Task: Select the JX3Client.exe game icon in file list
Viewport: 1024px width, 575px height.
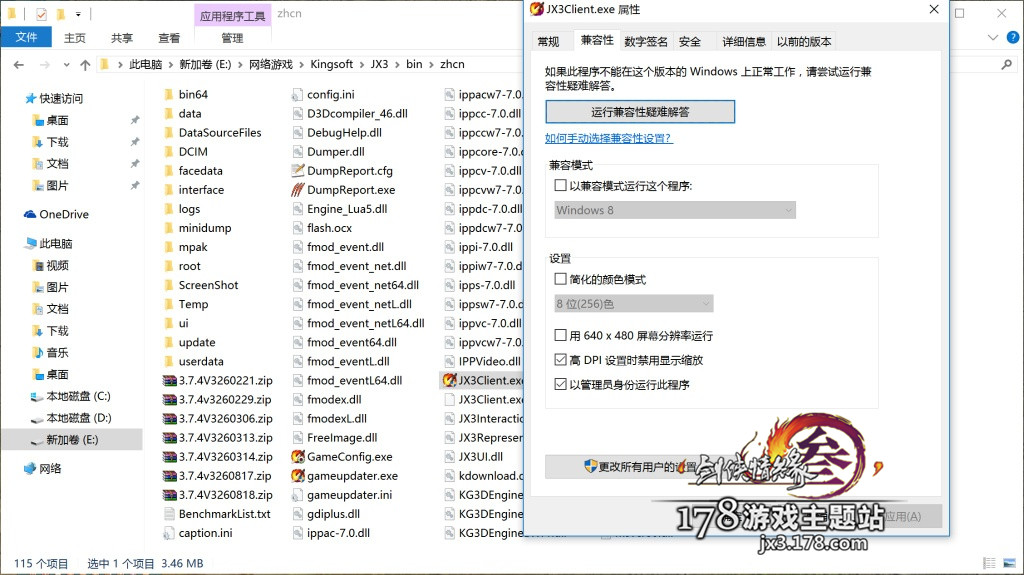Action: [449, 380]
